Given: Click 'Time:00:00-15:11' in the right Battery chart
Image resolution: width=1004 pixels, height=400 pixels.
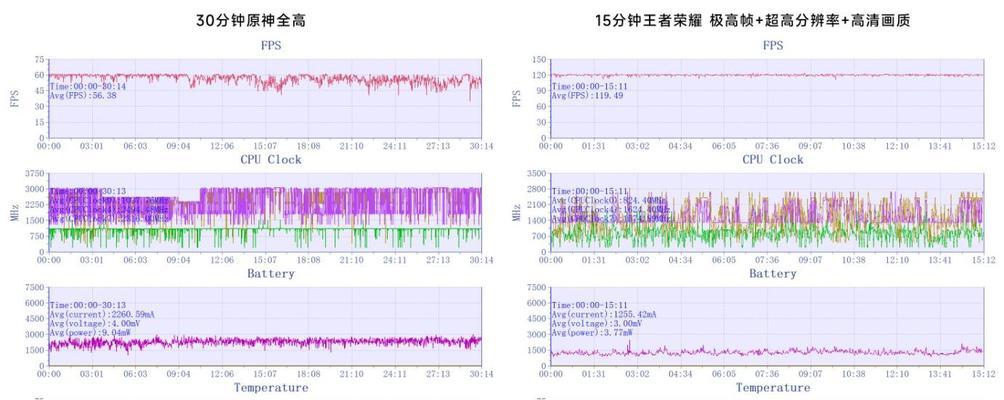Looking at the screenshot, I should [590, 306].
